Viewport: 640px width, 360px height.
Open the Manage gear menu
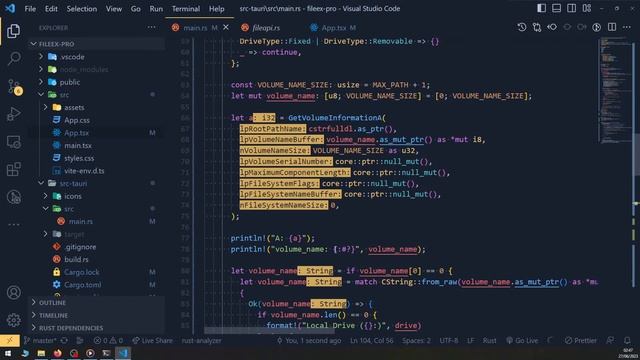point(13,320)
